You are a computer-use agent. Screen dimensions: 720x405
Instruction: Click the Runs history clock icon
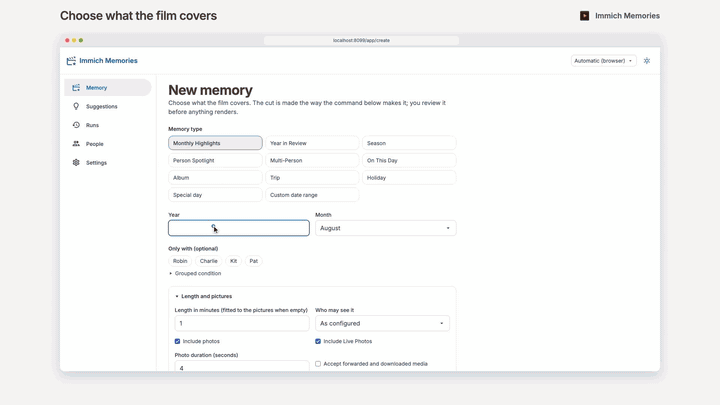pos(76,125)
